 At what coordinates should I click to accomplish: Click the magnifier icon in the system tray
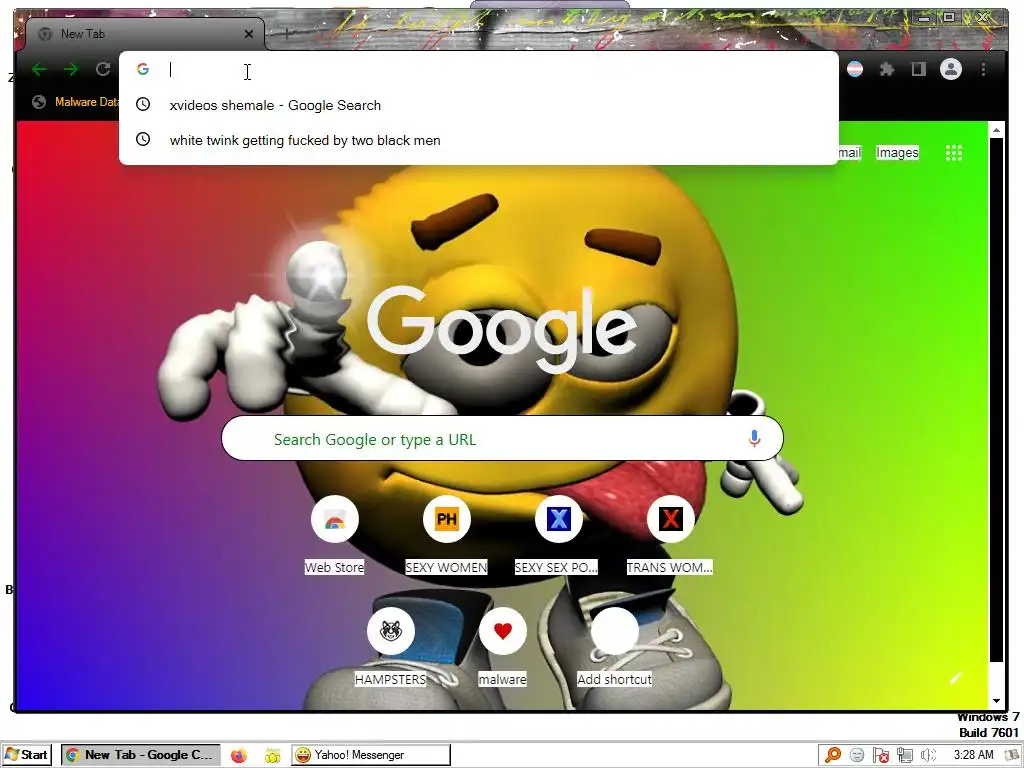[x=833, y=755]
